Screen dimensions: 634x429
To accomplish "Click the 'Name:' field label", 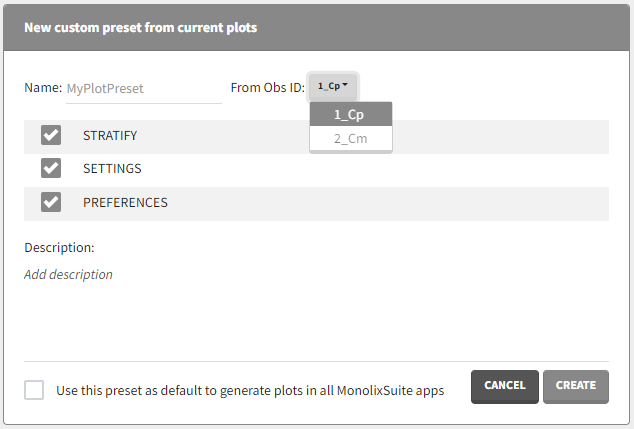I will 43,88.
